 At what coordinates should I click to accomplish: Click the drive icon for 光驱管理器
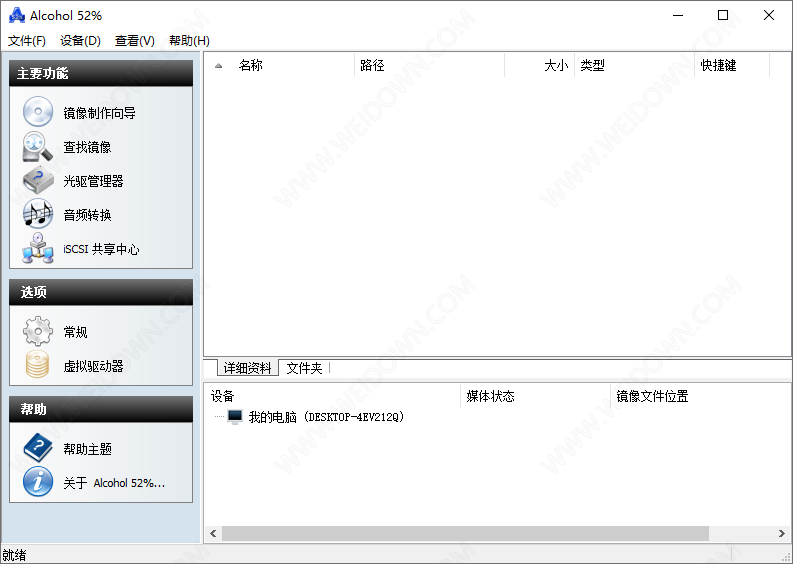click(38, 181)
